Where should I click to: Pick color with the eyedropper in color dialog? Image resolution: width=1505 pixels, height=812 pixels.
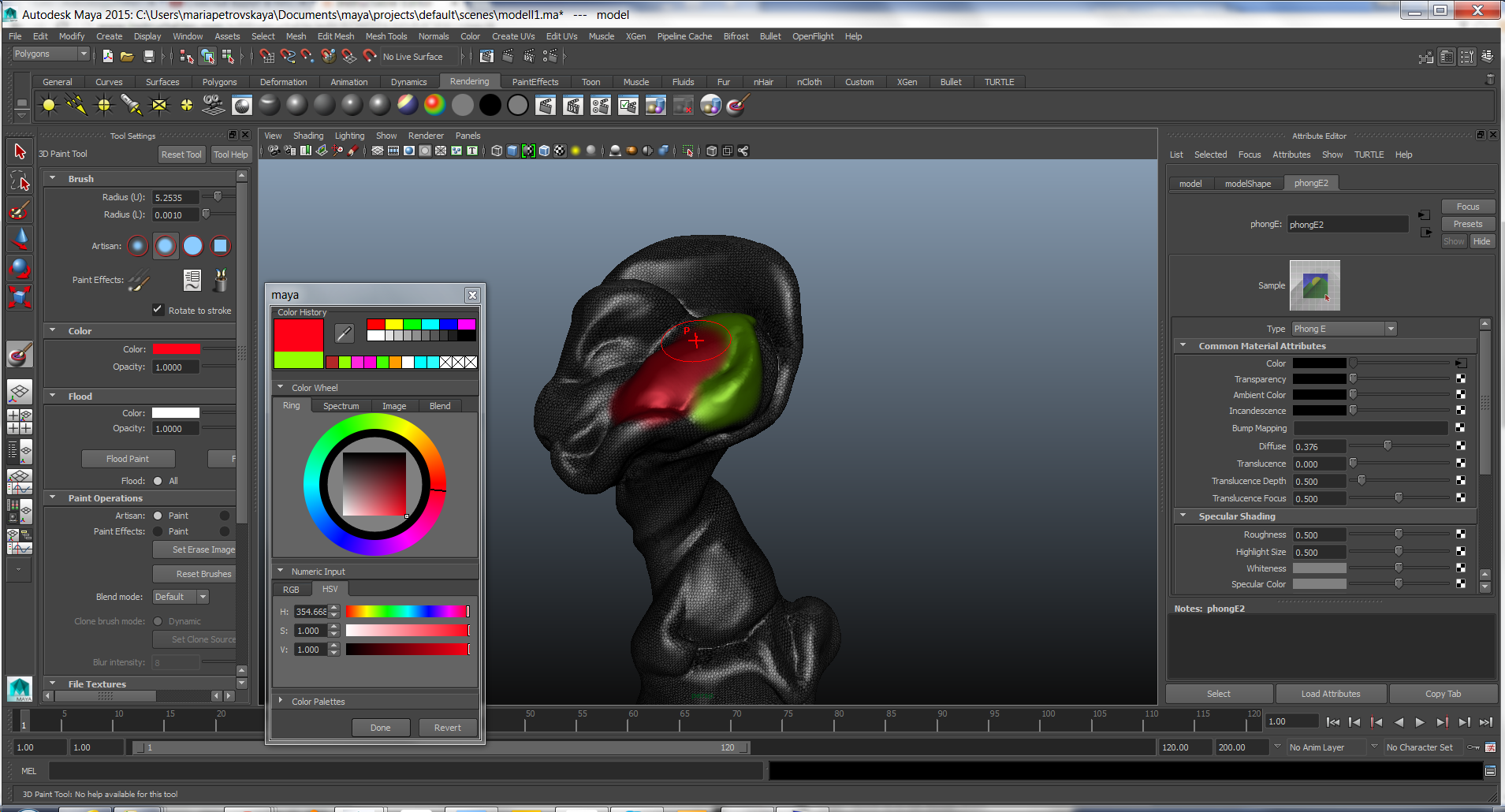tap(345, 333)
